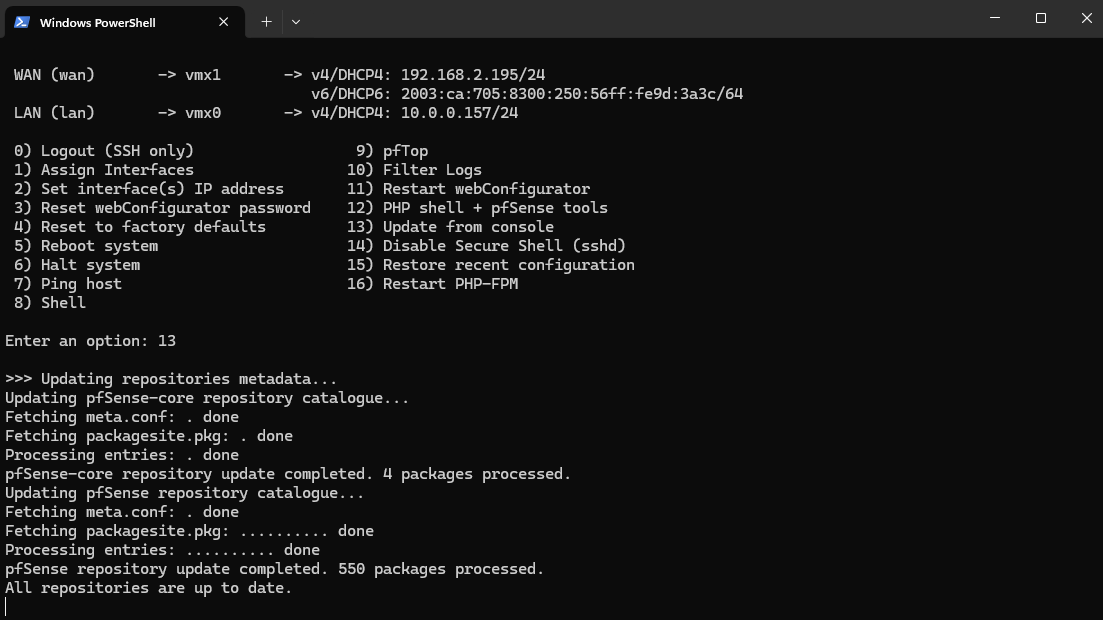This screenshot has height=620, width=1103.
Task: Click the 'PHP shell + pfSense tools' entry
Action: pos(495,208)
